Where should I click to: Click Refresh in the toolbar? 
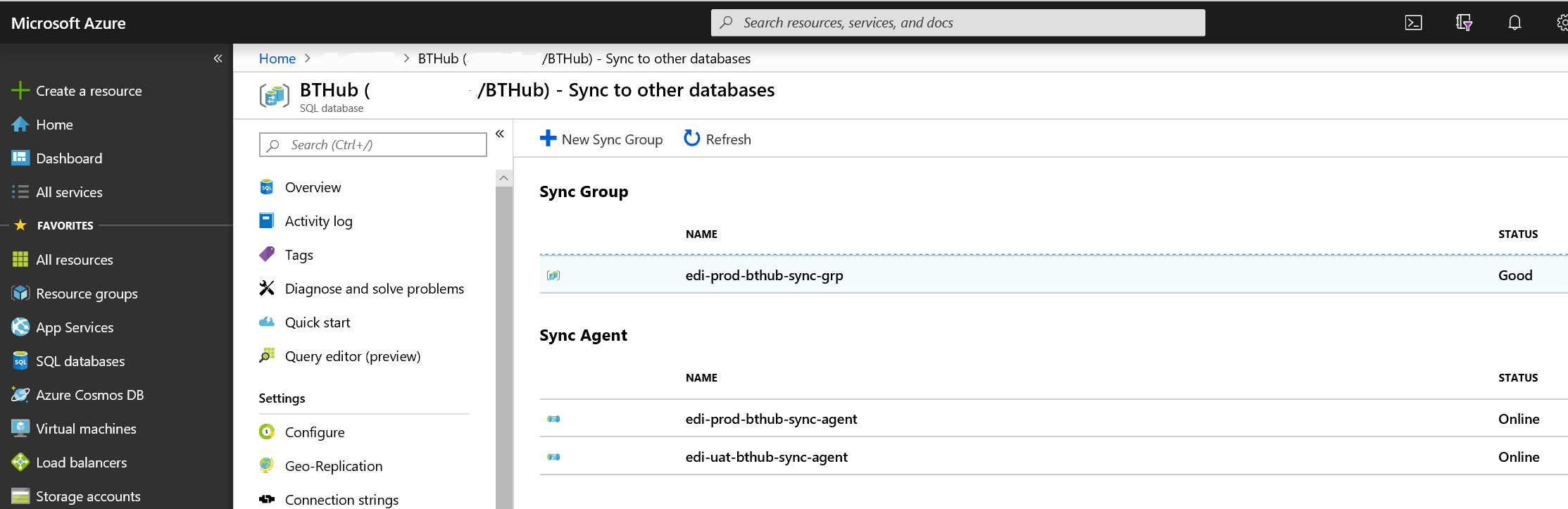(x=717, y=139)
